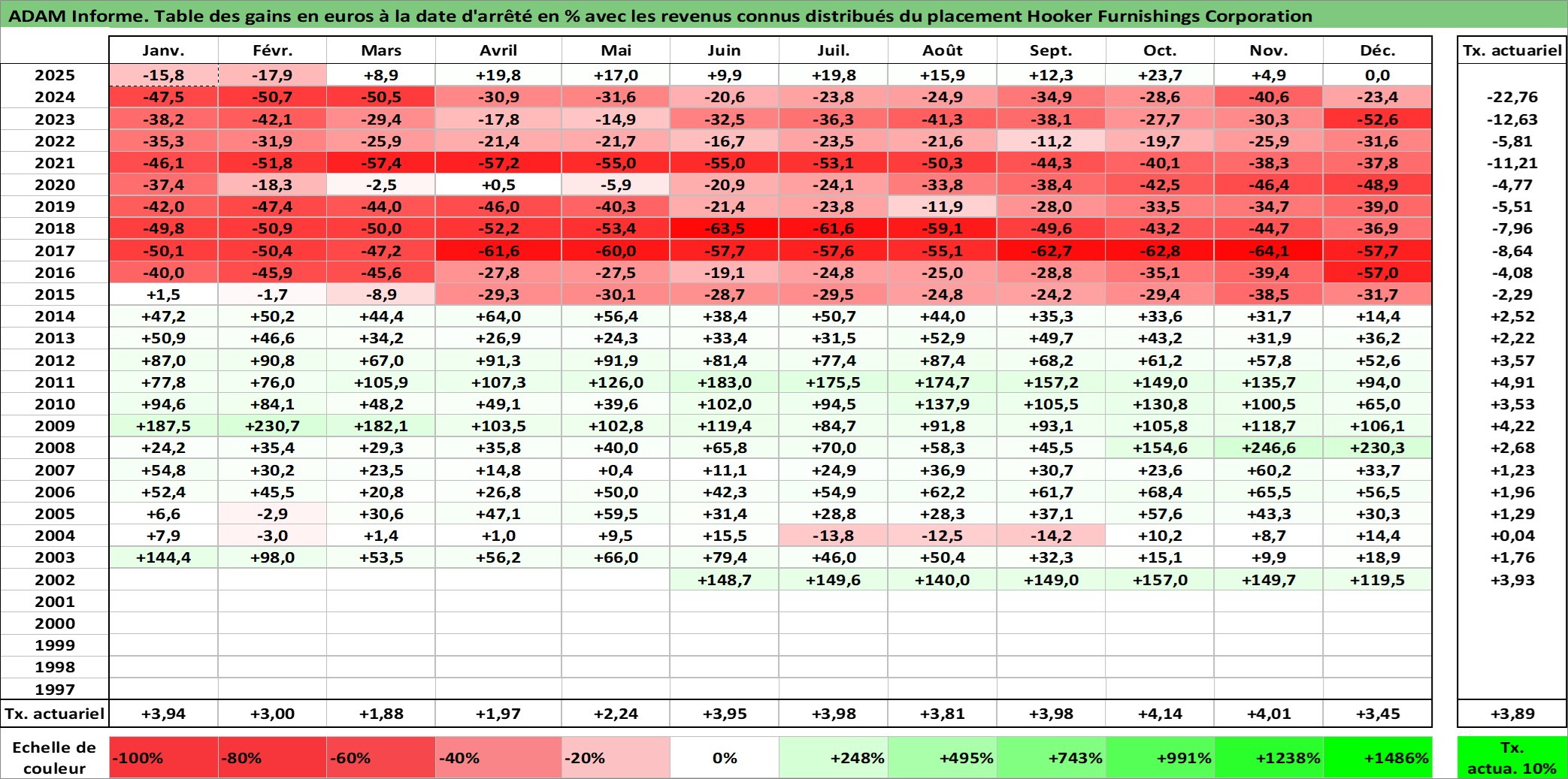1568x779 pixels.
Task: Select the -100% color scale swatch
Action: (164, 757)
